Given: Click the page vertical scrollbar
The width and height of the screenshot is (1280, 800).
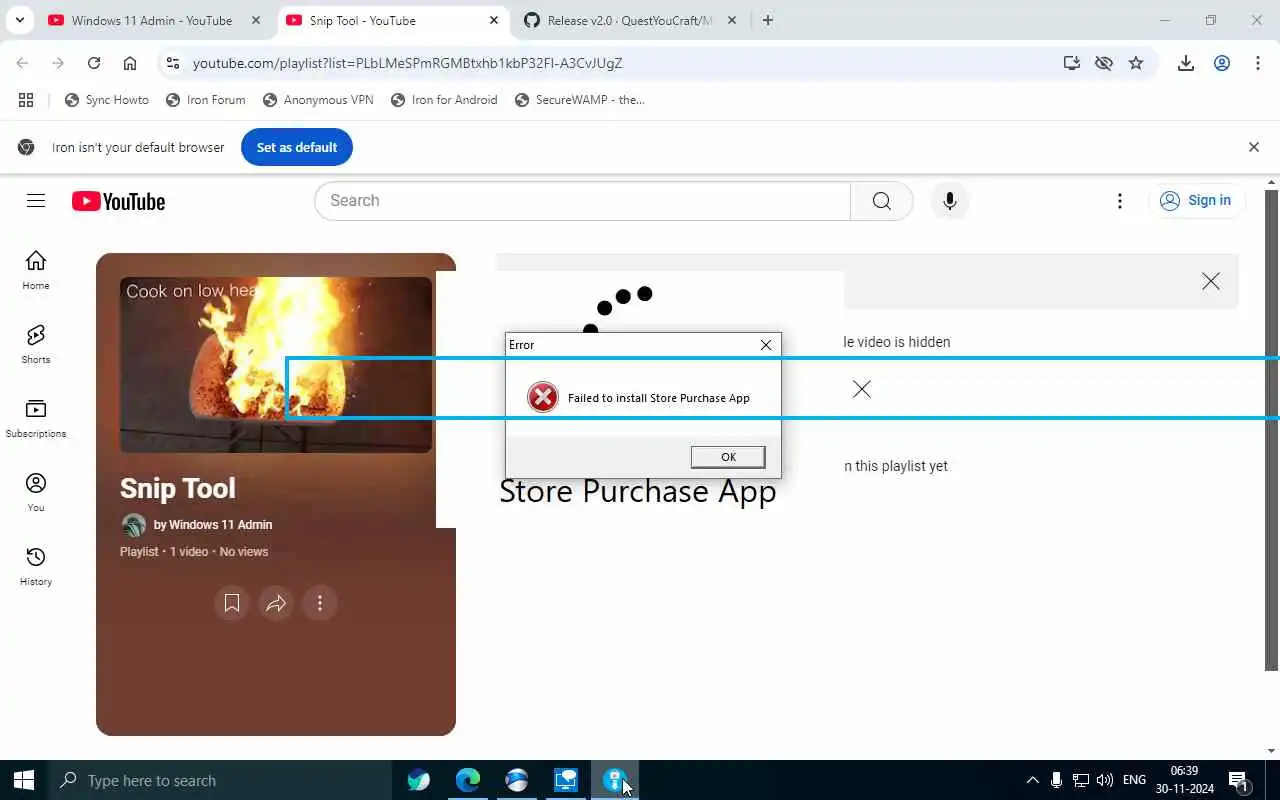Looking at the screenshot, I should (x=1272, y=430).
